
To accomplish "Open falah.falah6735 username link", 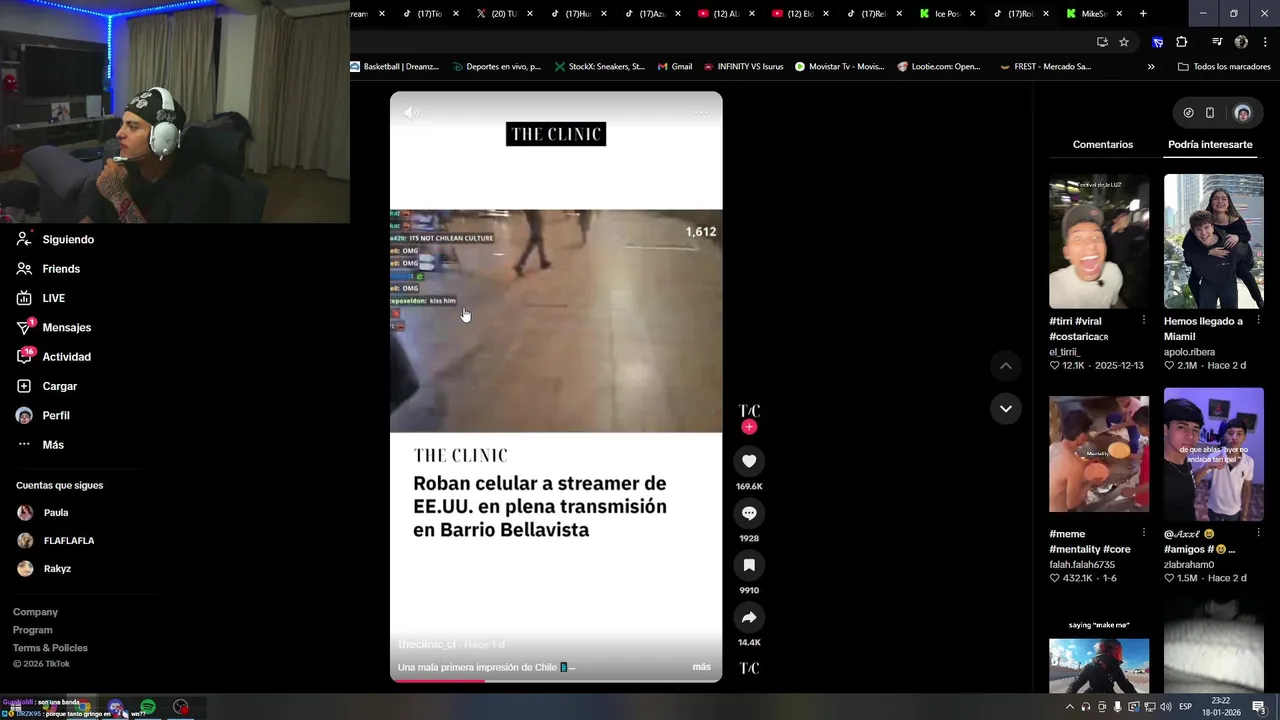I will [1082, 565].
